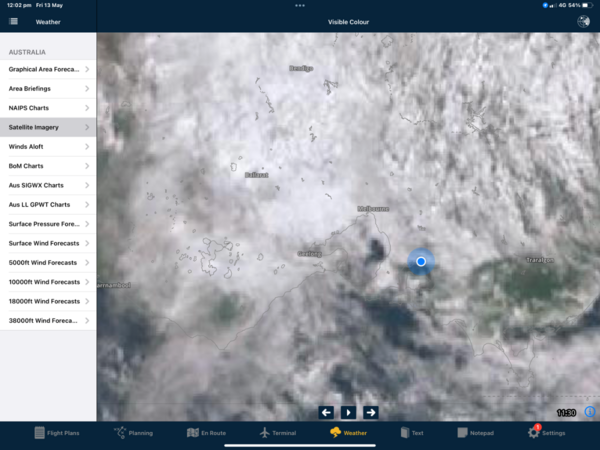Tap the blue current location marker
Image resolution: width=600 pixels, height=450 pixels.
pyautogui.click(x=421, y=261)
